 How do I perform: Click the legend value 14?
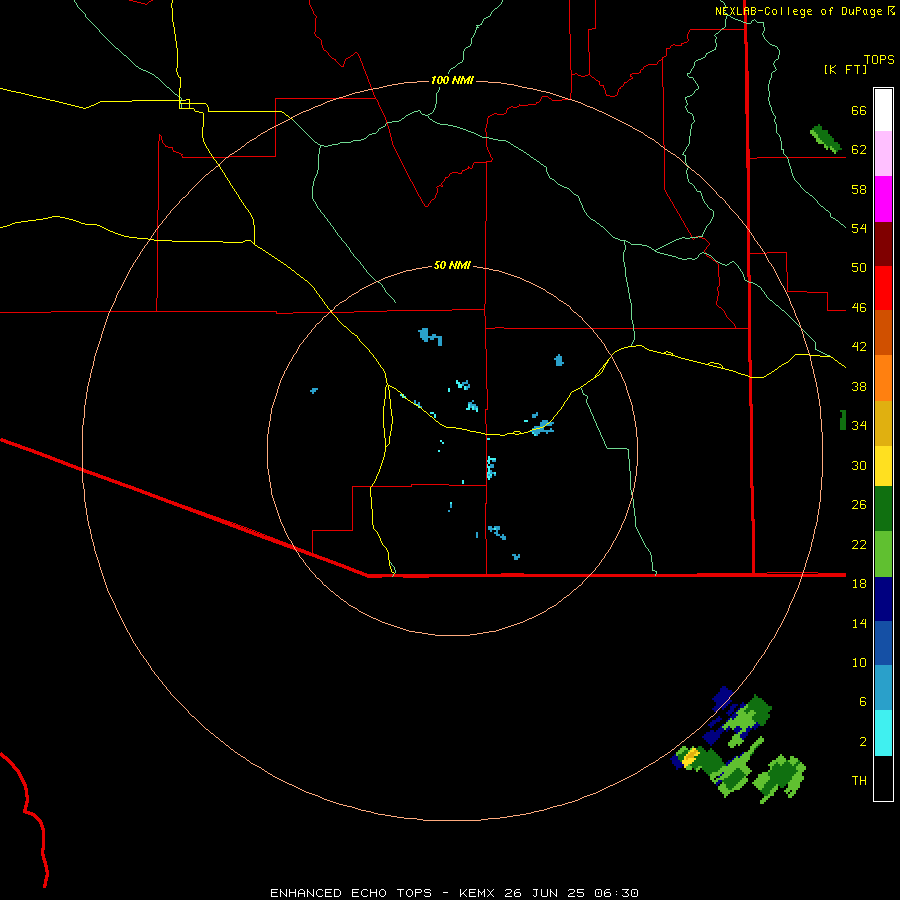point(859,623)
